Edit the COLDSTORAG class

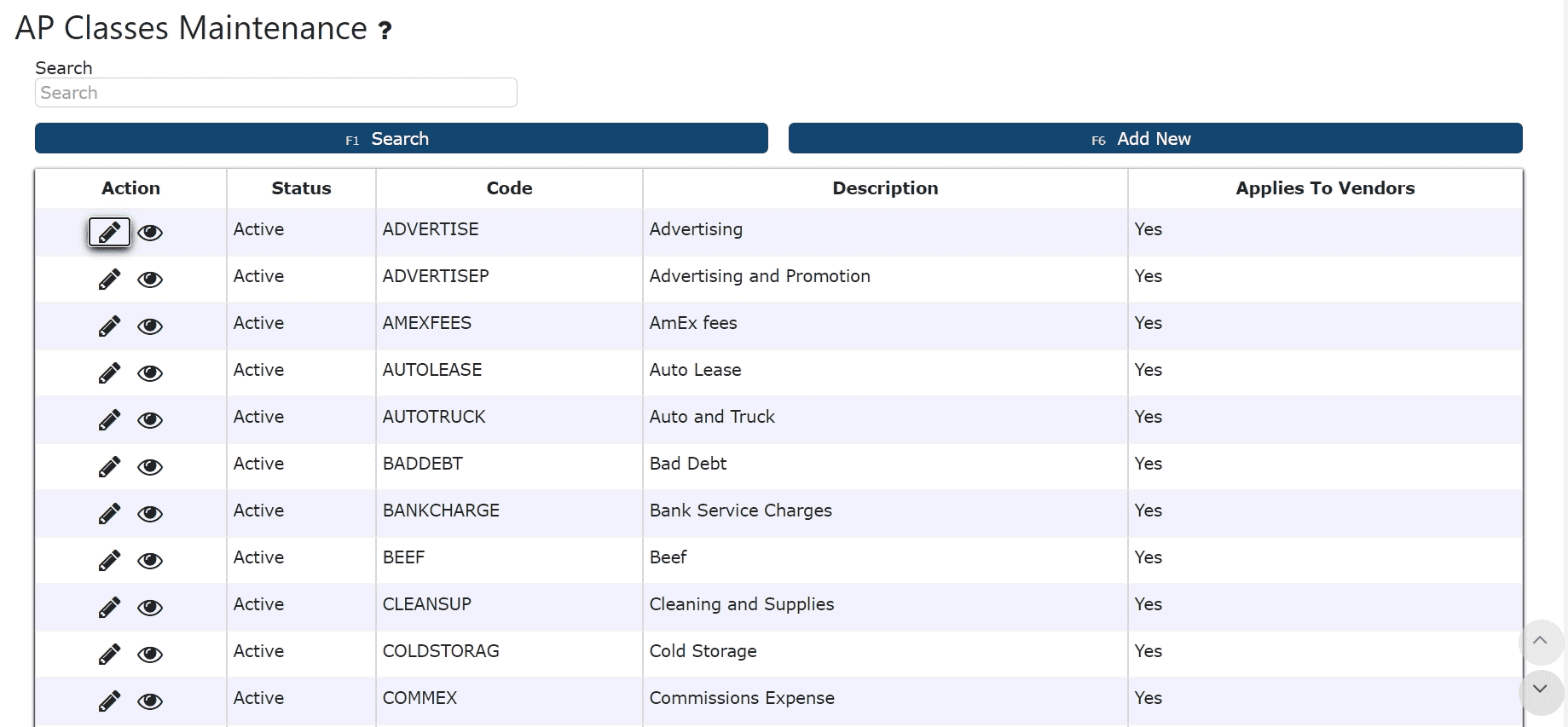tap(109, 655)
